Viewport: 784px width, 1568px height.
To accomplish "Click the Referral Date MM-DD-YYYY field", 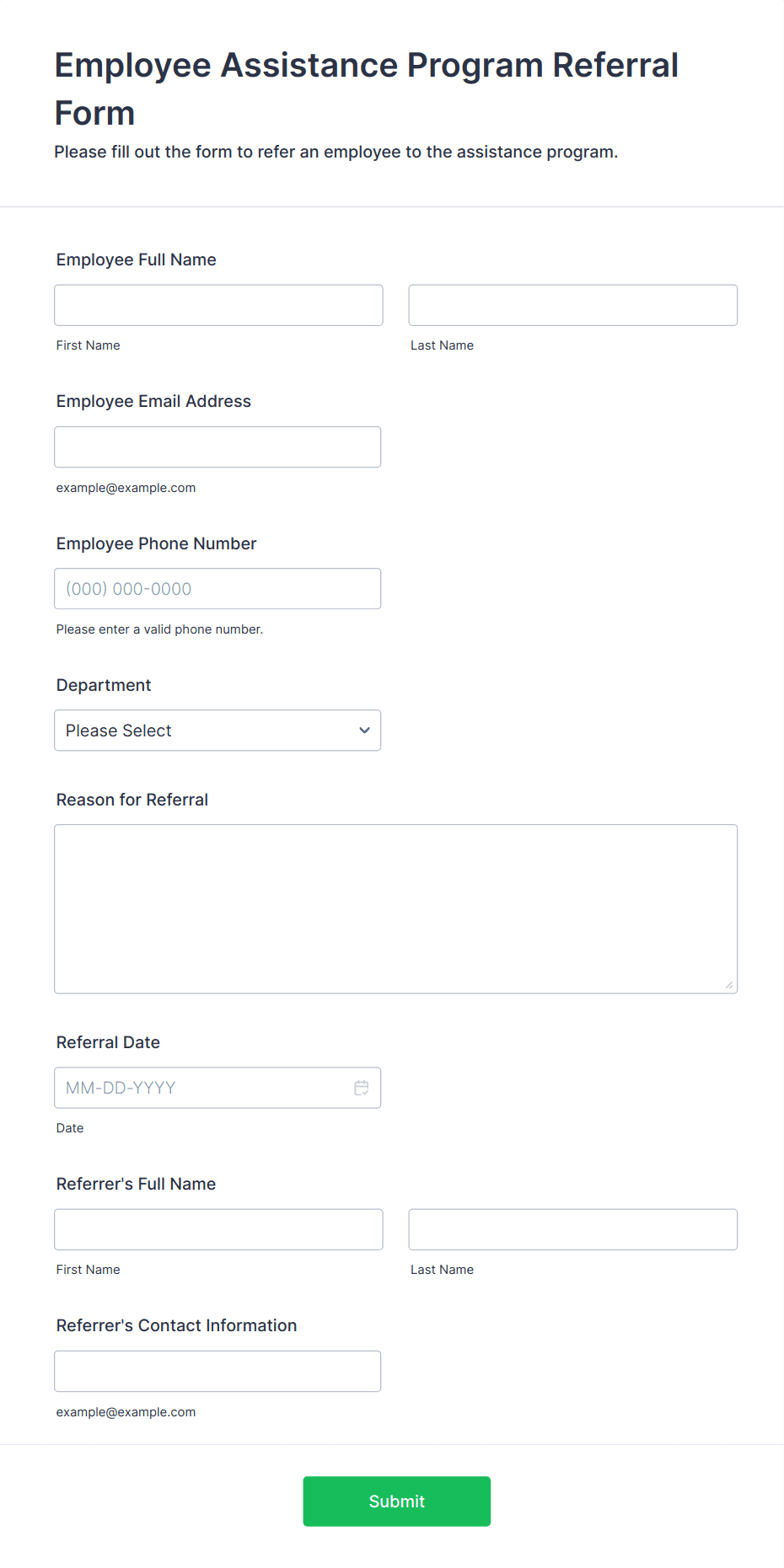I will click(x=217, y=1088).
